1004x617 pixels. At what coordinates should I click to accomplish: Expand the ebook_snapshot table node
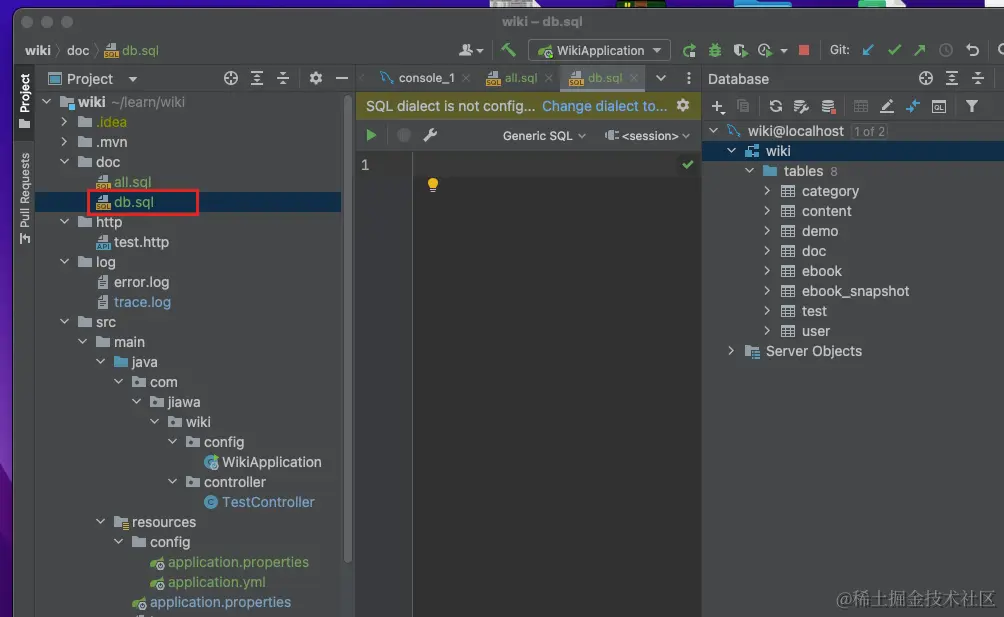767,291
